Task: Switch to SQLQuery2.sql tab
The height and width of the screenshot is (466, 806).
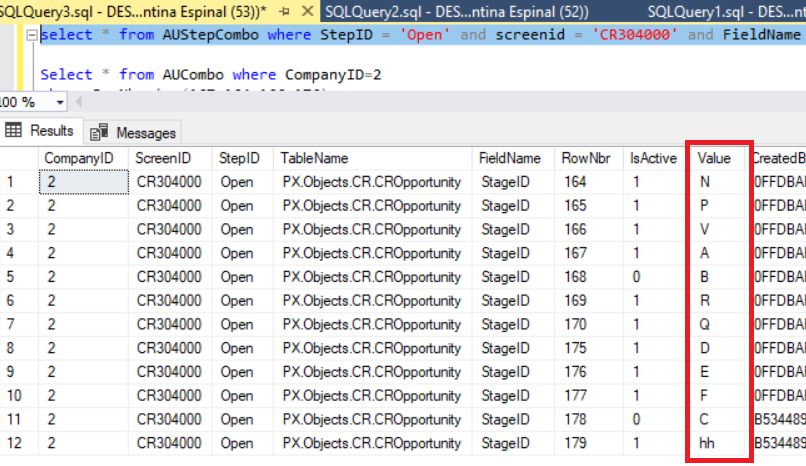Action: pyautogui.click(x=457, y=11)
